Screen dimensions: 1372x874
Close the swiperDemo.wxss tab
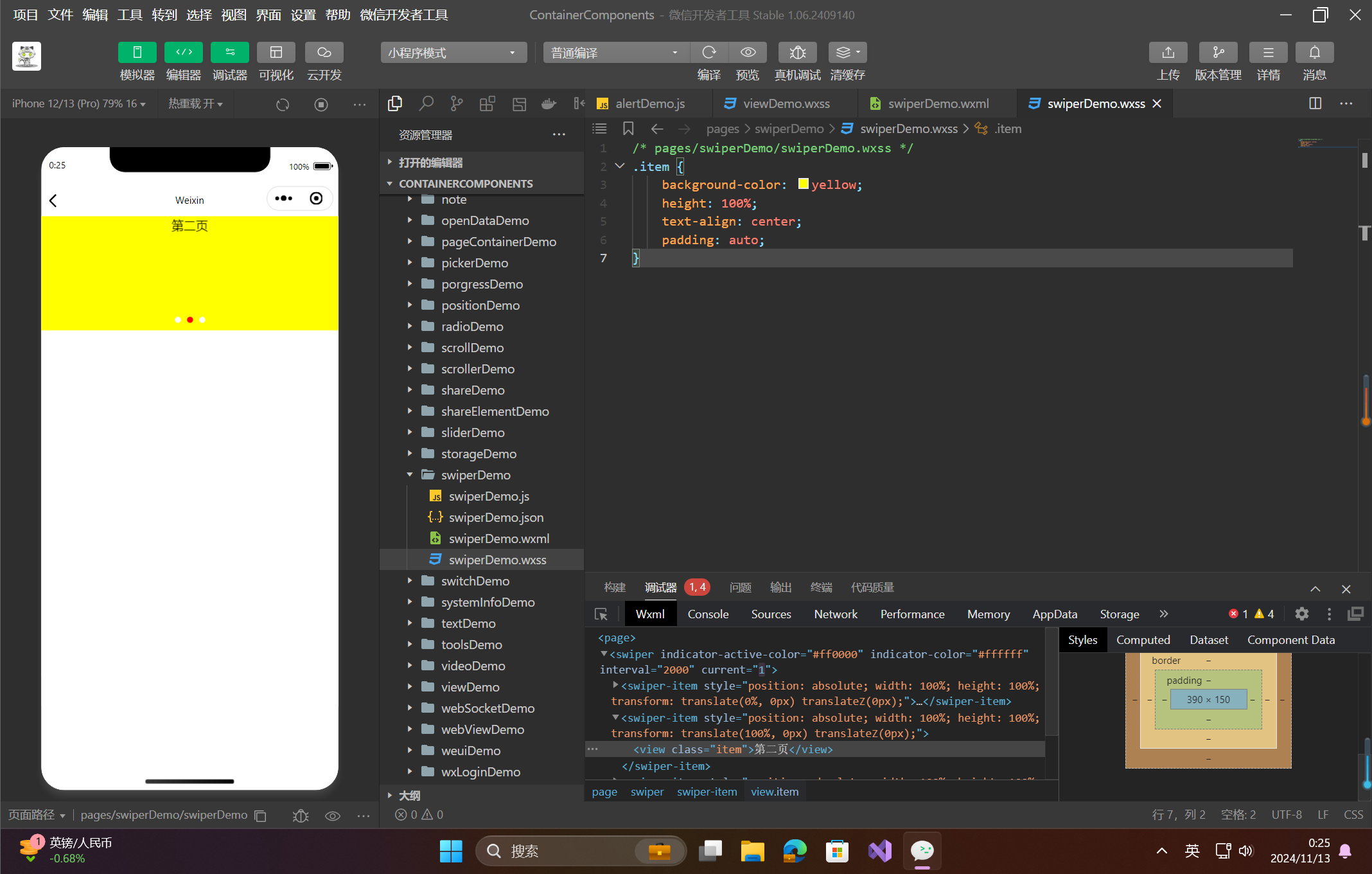1157,103
